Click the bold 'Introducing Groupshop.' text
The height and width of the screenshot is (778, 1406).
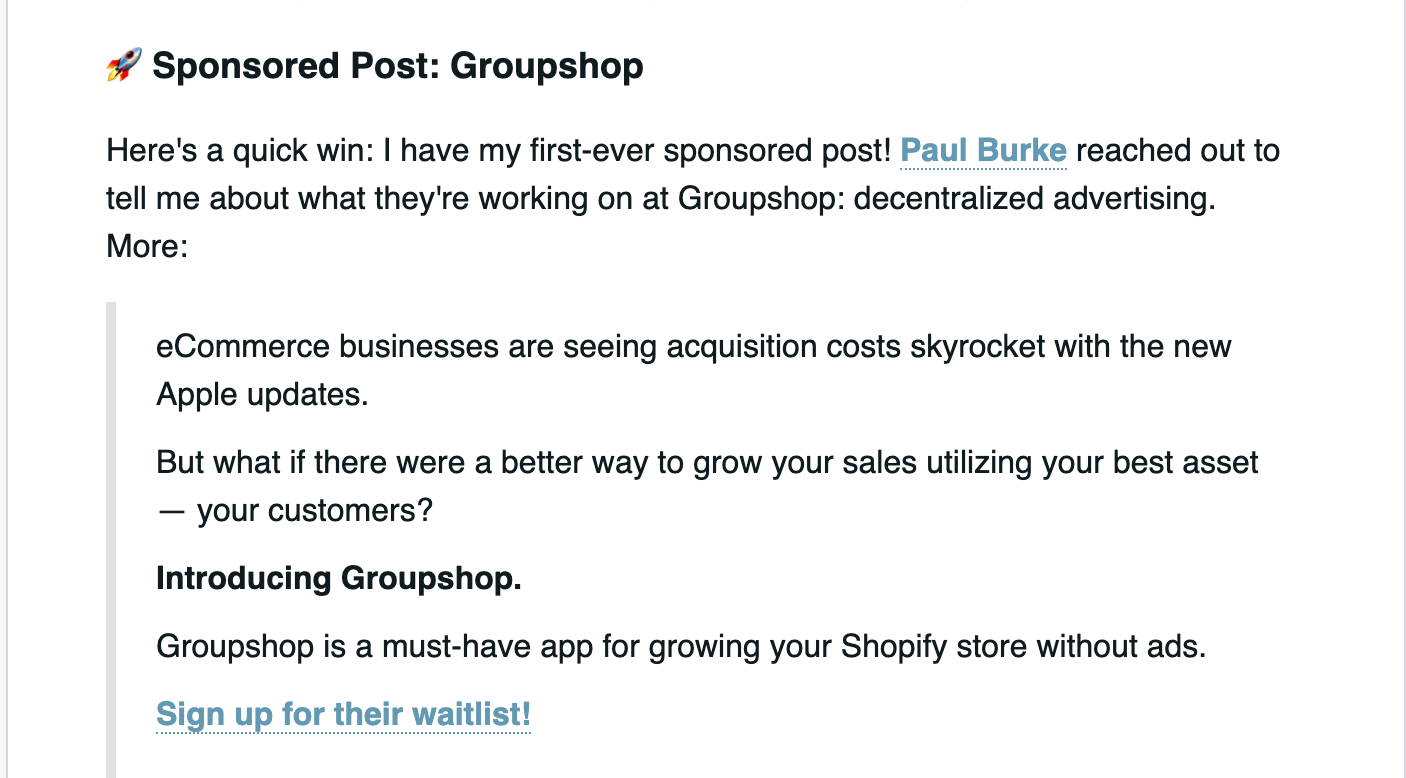(x=339, y=579)
